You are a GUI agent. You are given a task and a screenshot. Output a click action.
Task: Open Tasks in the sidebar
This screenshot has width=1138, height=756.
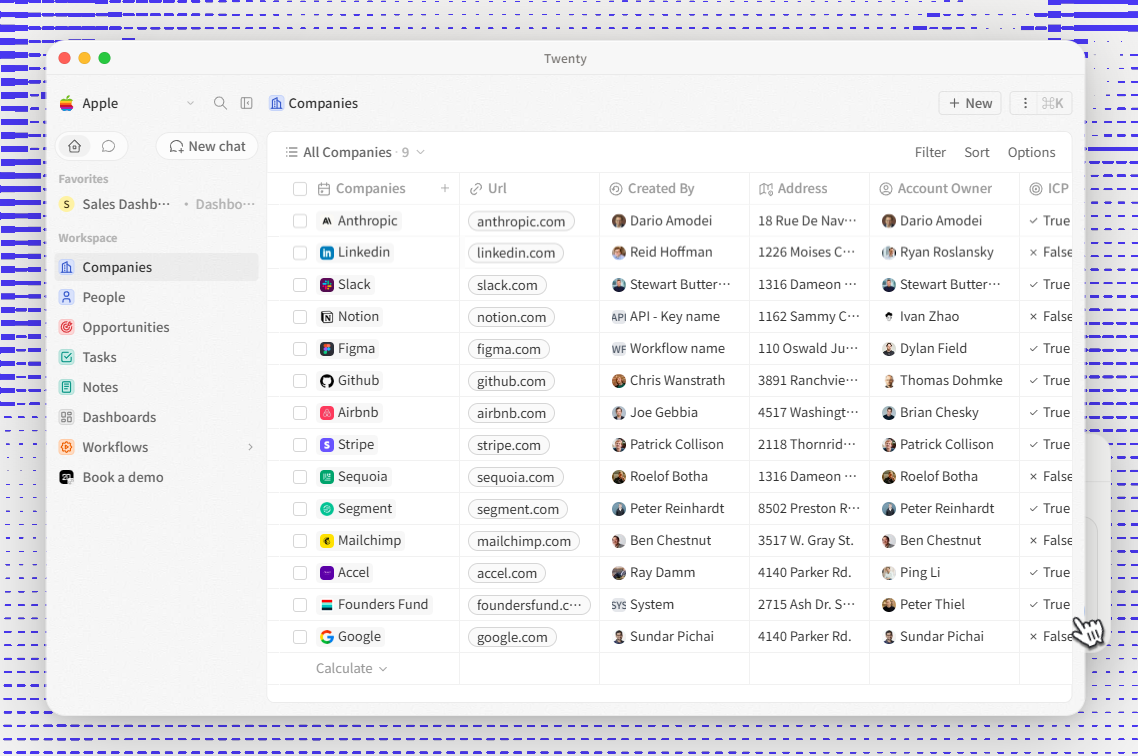pos(157,357)
